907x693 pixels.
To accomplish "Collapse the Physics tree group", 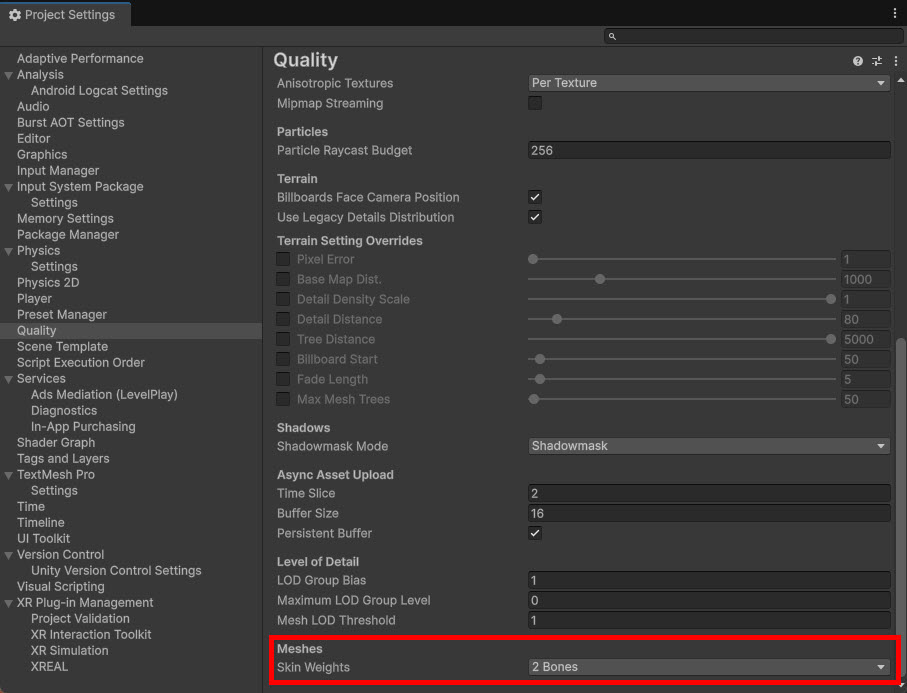I will point(9,251).
